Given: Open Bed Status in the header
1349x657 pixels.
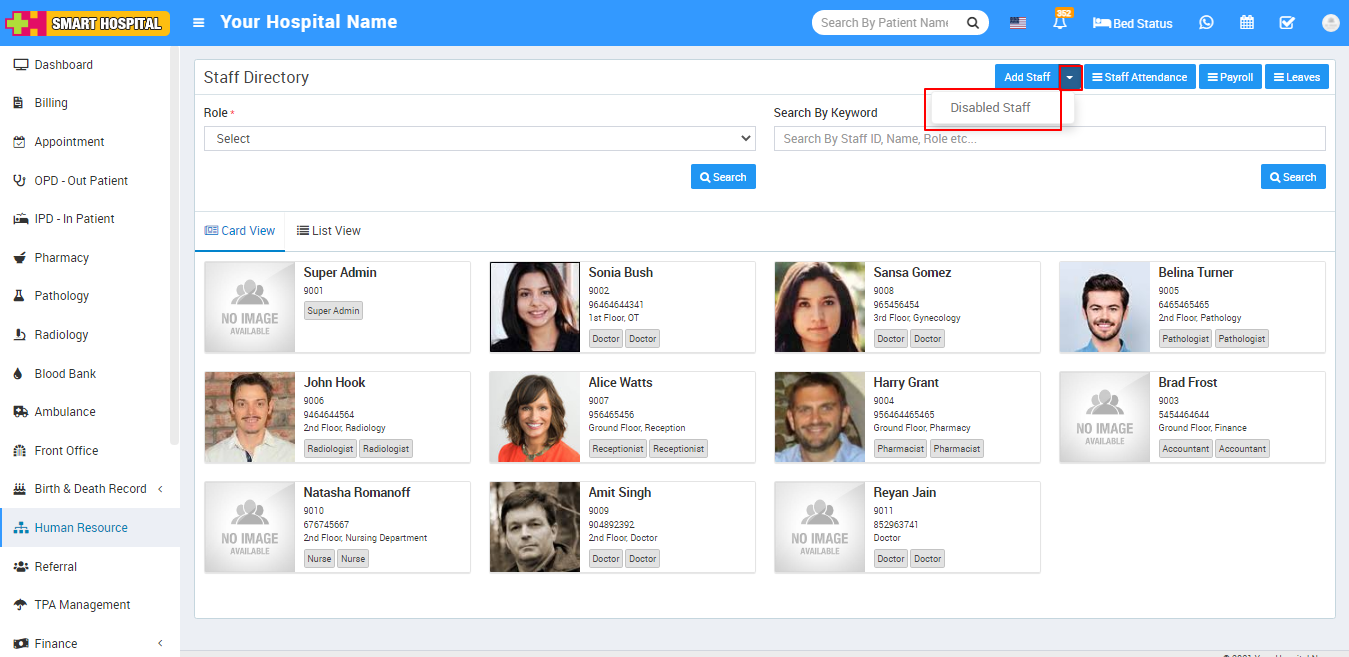Looking at the screenshot, I should click(1132, 23).
